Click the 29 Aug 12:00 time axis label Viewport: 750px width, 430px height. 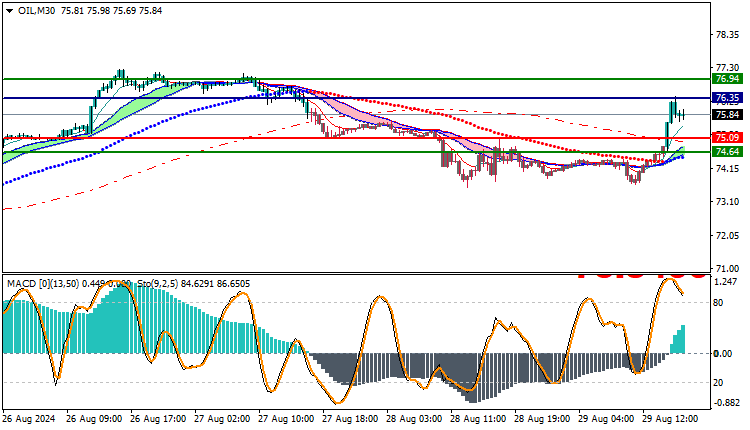pos(670,419)
